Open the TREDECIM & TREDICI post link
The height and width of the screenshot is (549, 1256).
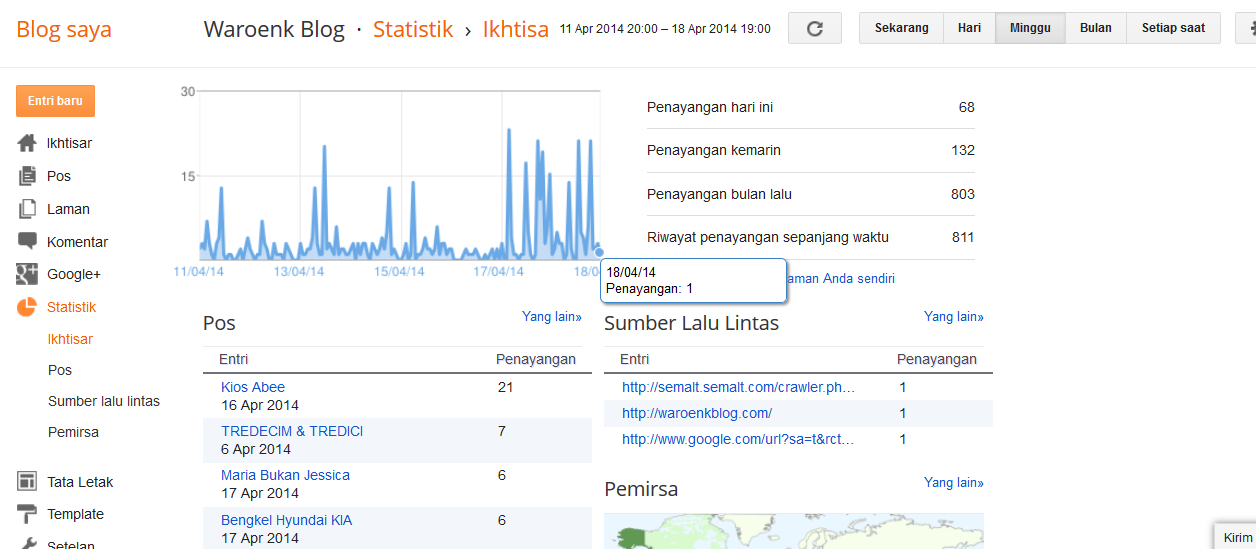292,431
